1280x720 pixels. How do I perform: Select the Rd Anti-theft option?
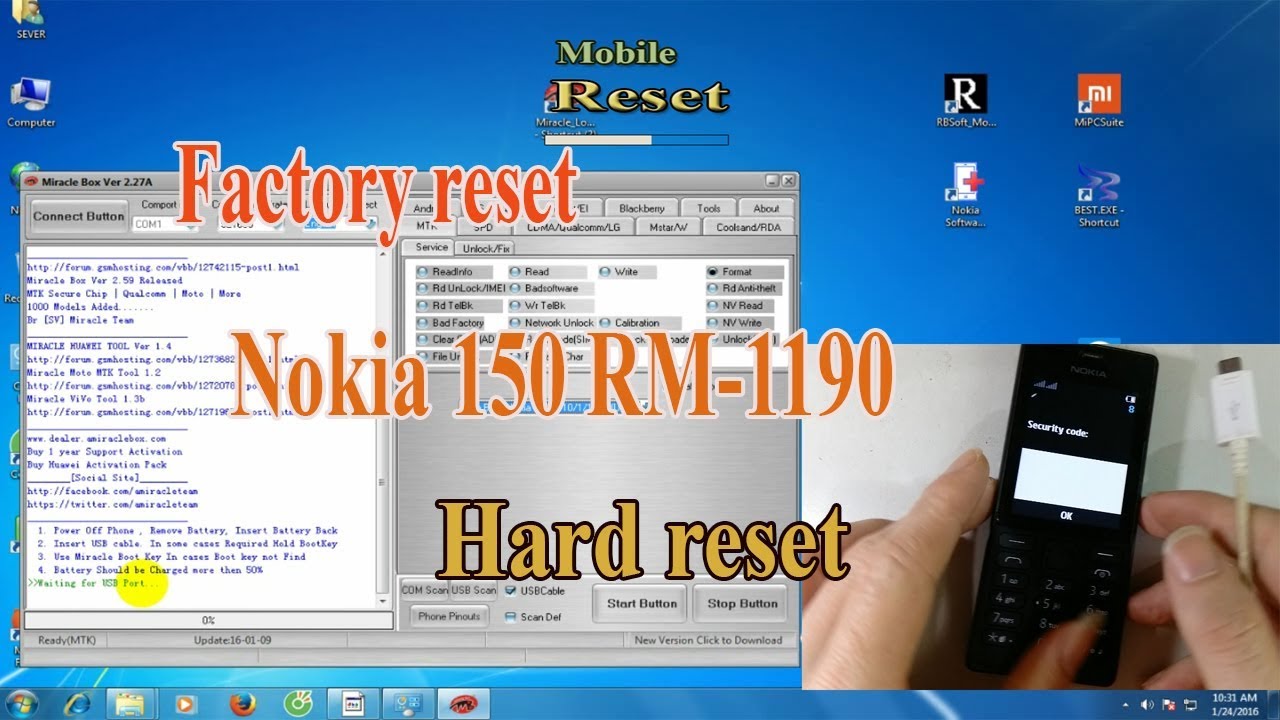(x=743, y=289)
